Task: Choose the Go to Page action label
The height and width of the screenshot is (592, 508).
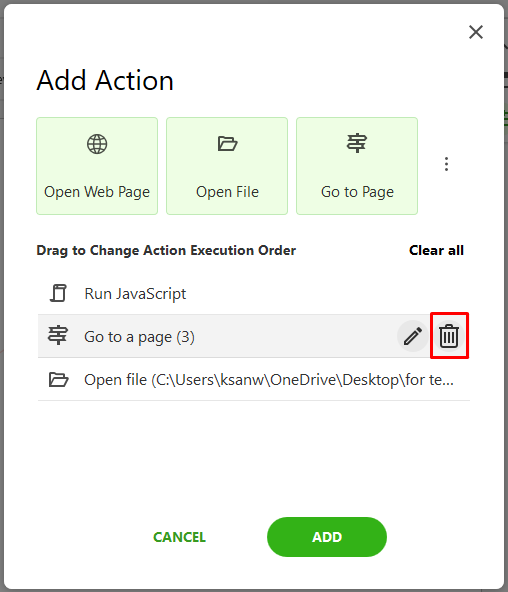Action: tap(357, 192)
